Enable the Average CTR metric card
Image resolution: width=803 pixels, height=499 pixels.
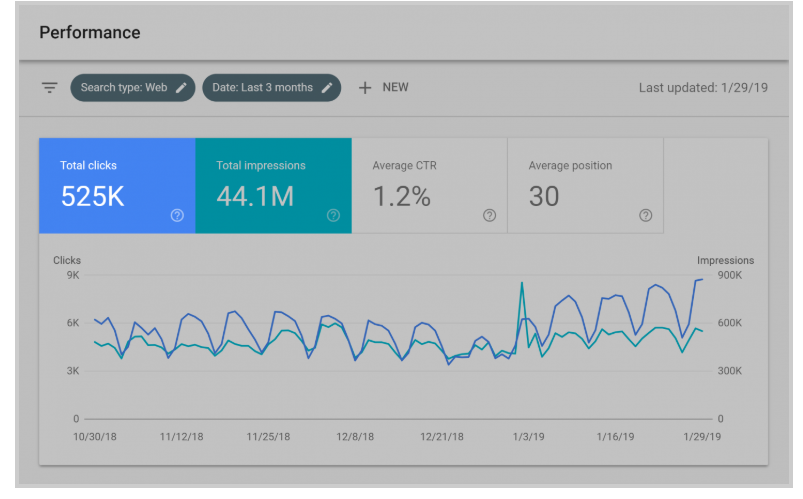click(x=430, y=185)
